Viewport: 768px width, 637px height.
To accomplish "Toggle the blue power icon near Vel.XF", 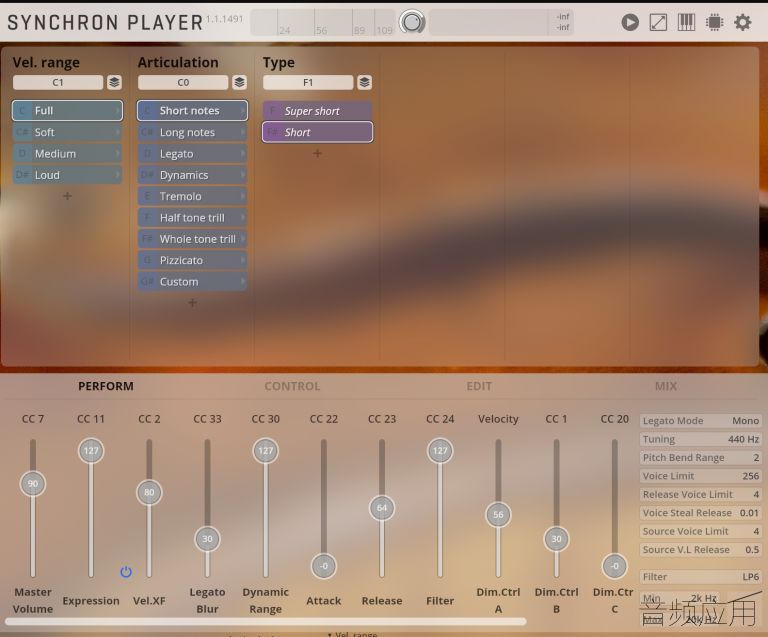I will click(126, 571).
